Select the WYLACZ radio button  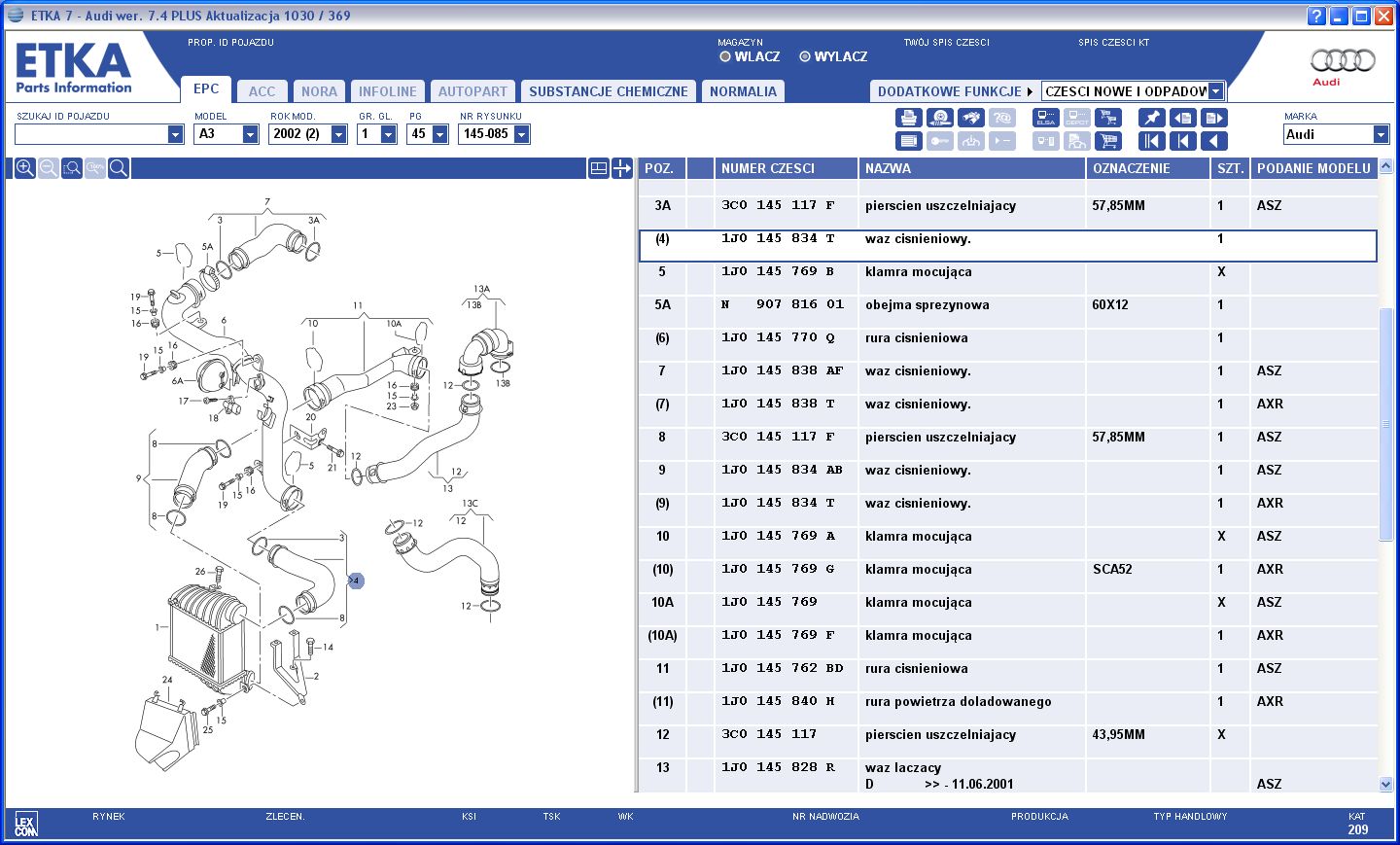click(x=805, y=56)
